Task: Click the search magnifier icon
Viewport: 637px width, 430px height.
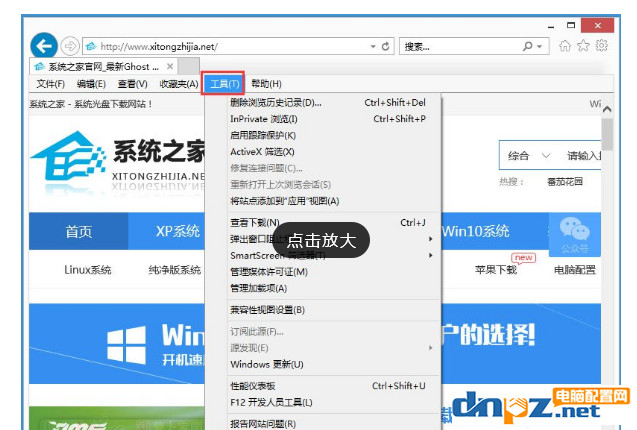Action: click(x=527, y=46)
